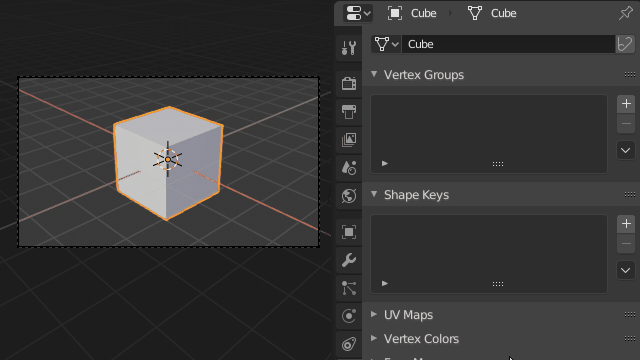
Task: Collapse the Vertex Groups panel
Action: (x=374, y=74)
